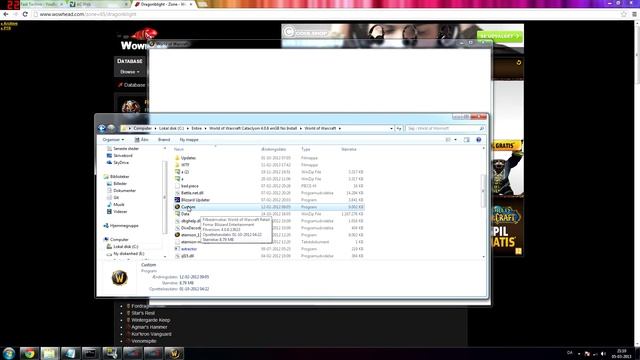The height and width of the screenshot is (360, 640).
Task: Click the file list vertical scrollbar
Action: pos(484,191)
